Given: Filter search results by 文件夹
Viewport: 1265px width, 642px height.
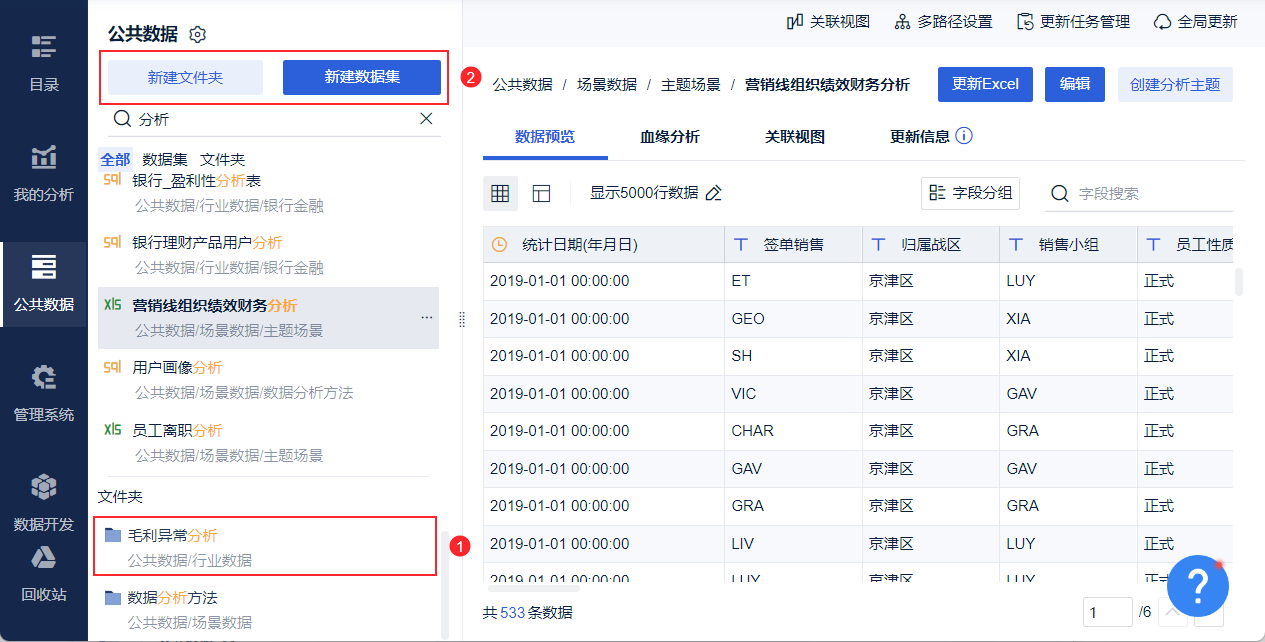Looking at the screenshot, I should click(x=222, y=159).
